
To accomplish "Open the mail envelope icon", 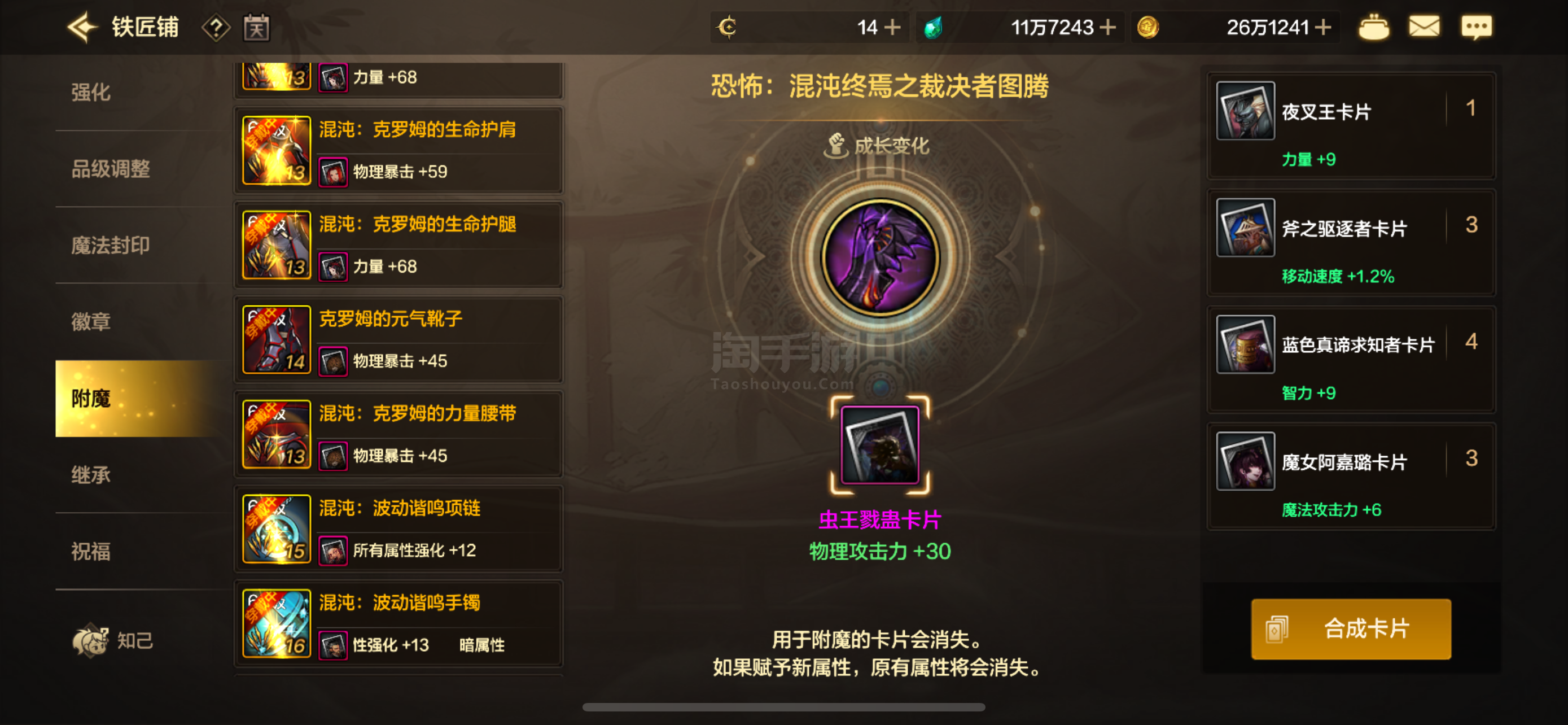I will [1424, 28].
